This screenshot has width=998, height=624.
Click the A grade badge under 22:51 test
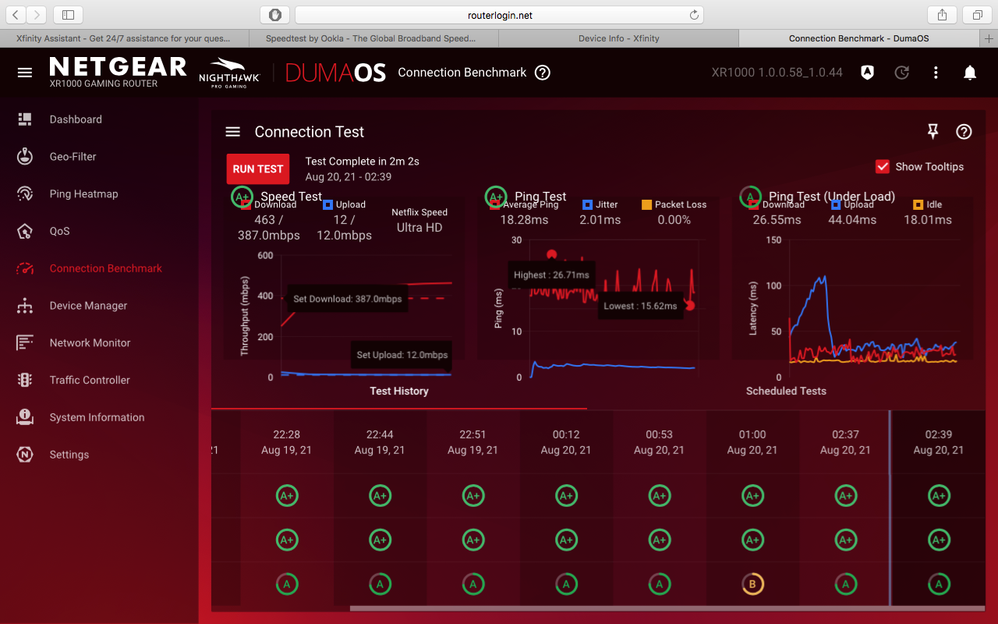[473, 584]
